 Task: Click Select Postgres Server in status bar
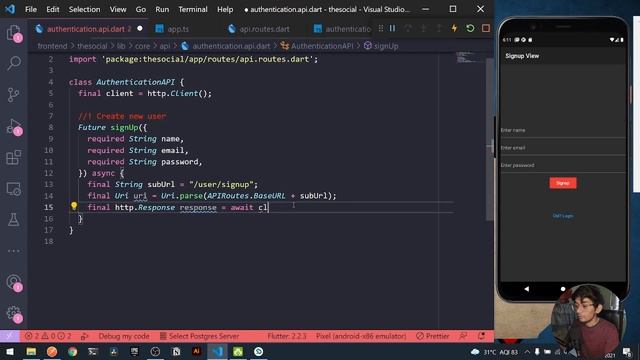(199, 336)
